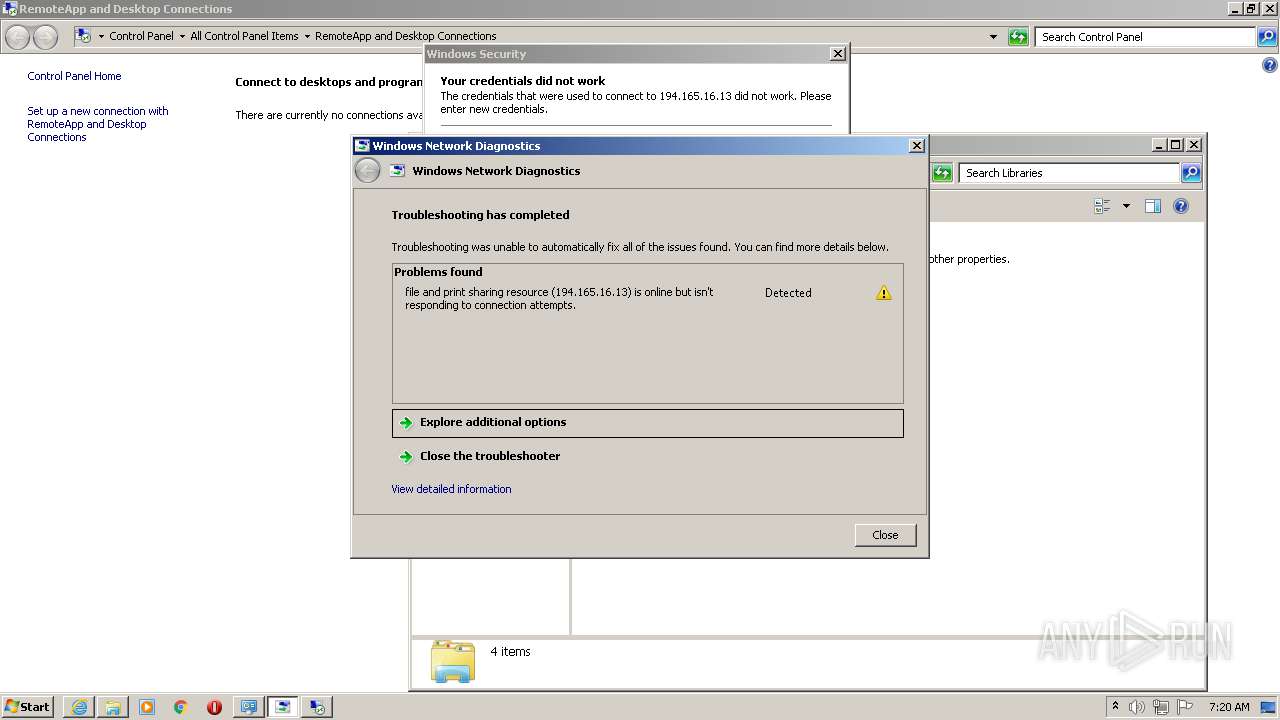
Task: Select Explore additional options
Action: (647, 423)
